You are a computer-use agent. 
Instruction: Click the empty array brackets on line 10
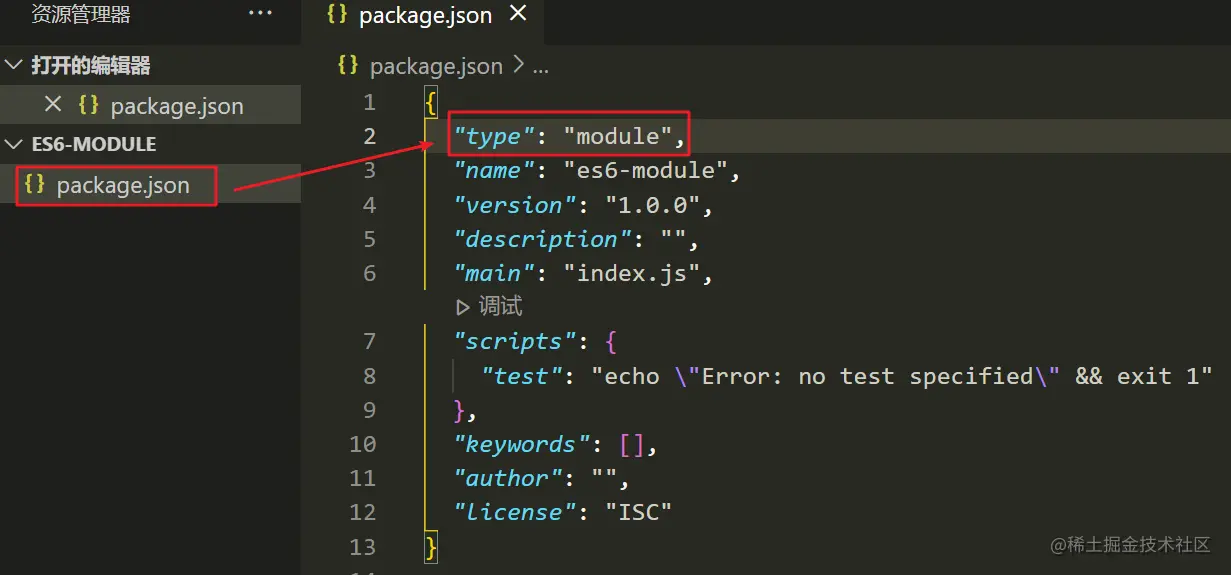click(632, 444)
